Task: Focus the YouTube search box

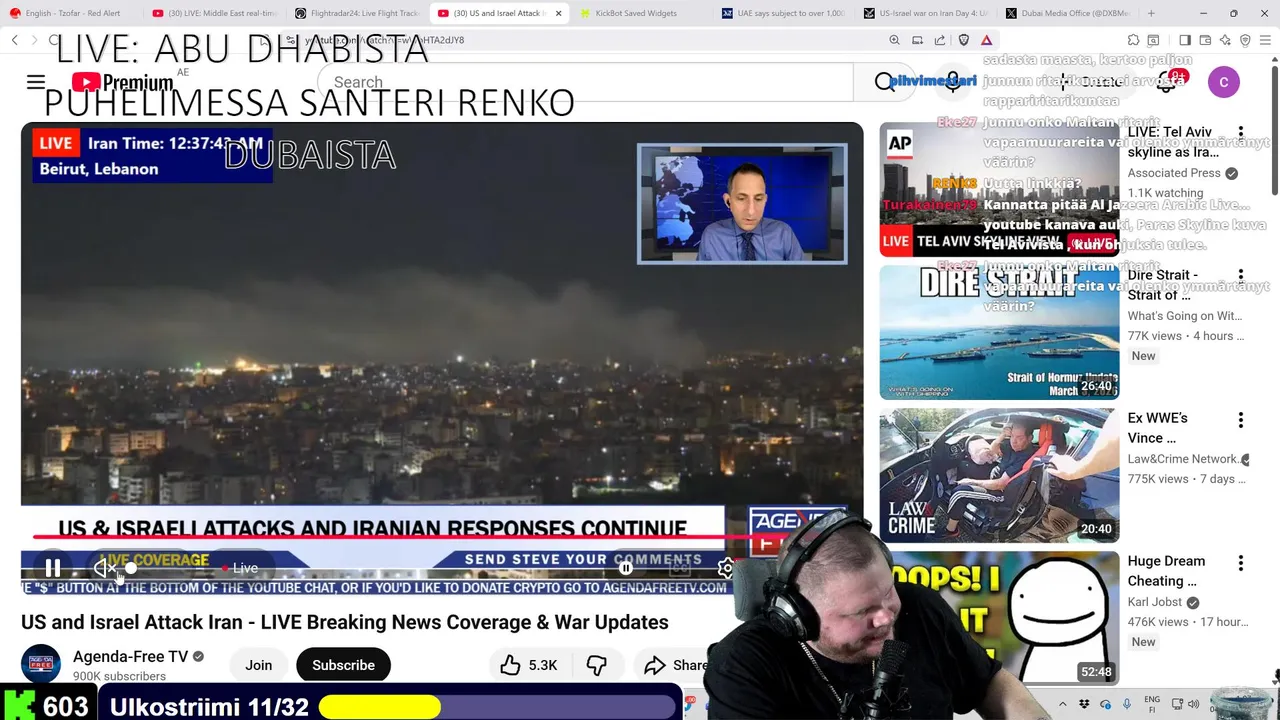Action: [x=585, y=82]
